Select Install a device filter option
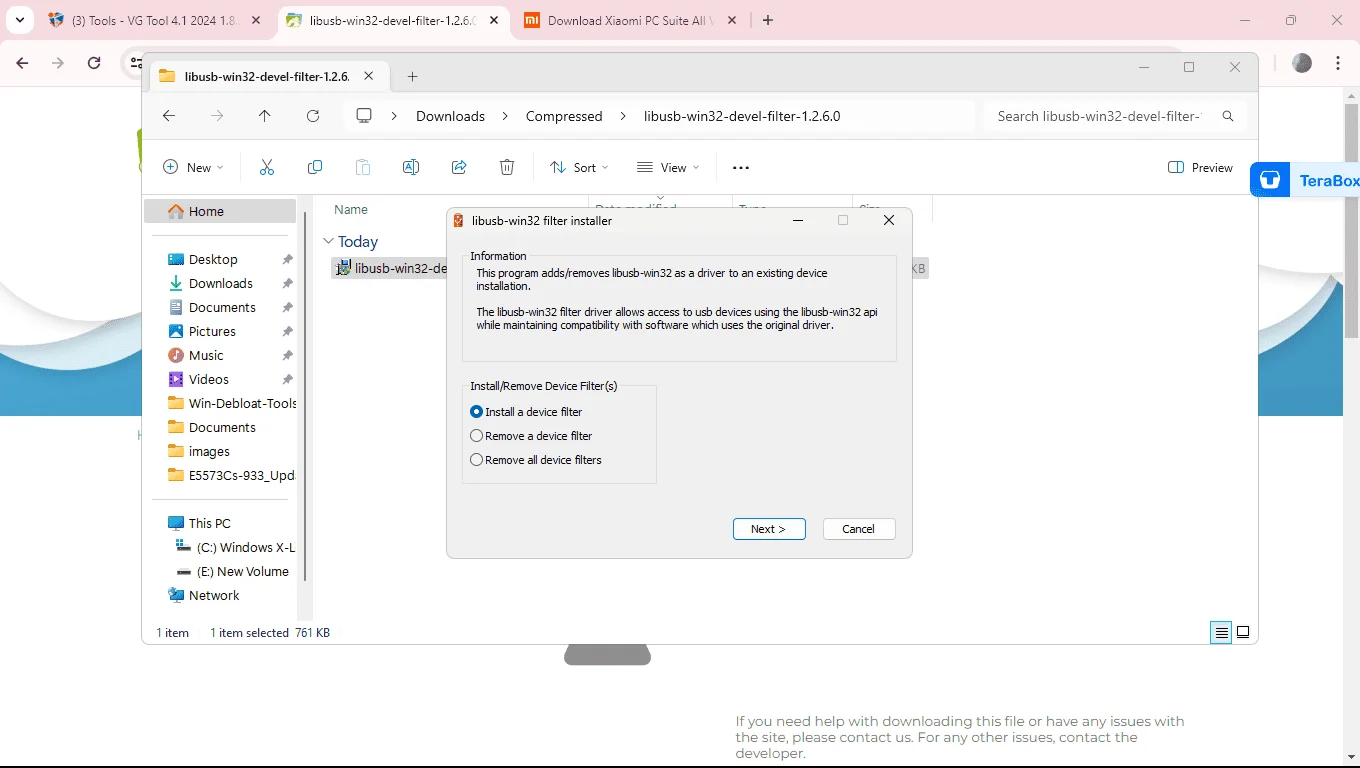Image resolution: width=1360 pixels, height=768 pixels. pyautogui.click(x=526, y=412)
